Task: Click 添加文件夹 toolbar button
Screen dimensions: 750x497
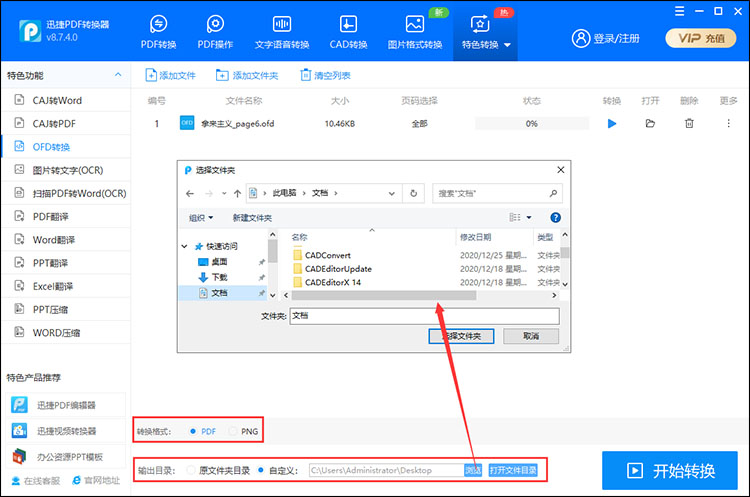Action: [247, 75]
